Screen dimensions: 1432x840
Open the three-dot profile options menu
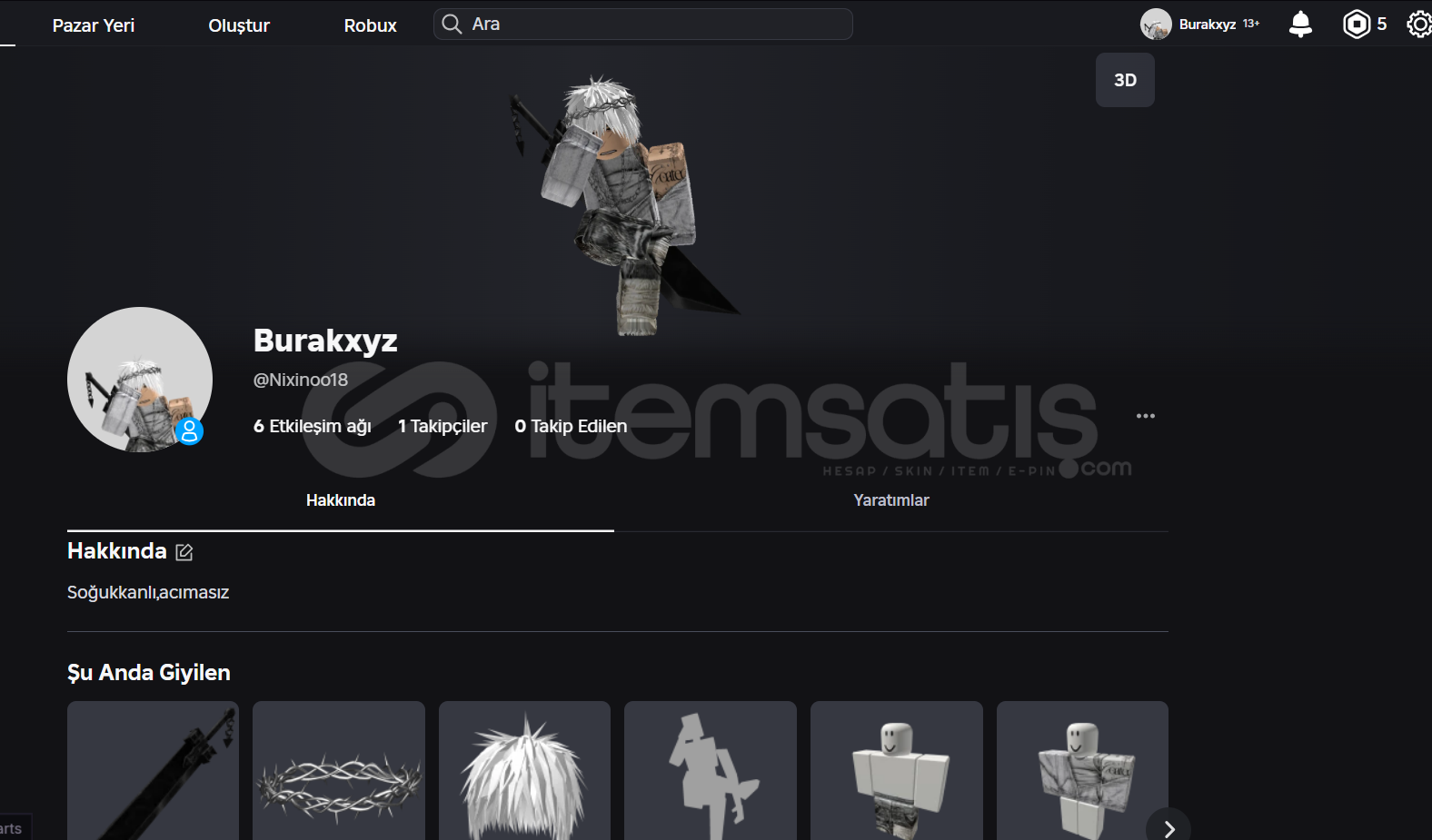click(x=1146, y=416)
